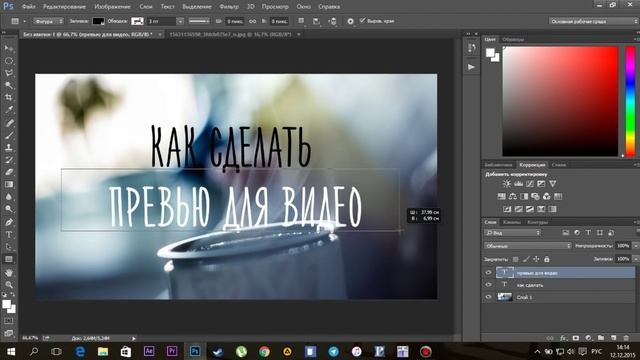Viewport: 640px width, 360px height.
Task: Filter layers by type layers
Action: click(588, 233)
